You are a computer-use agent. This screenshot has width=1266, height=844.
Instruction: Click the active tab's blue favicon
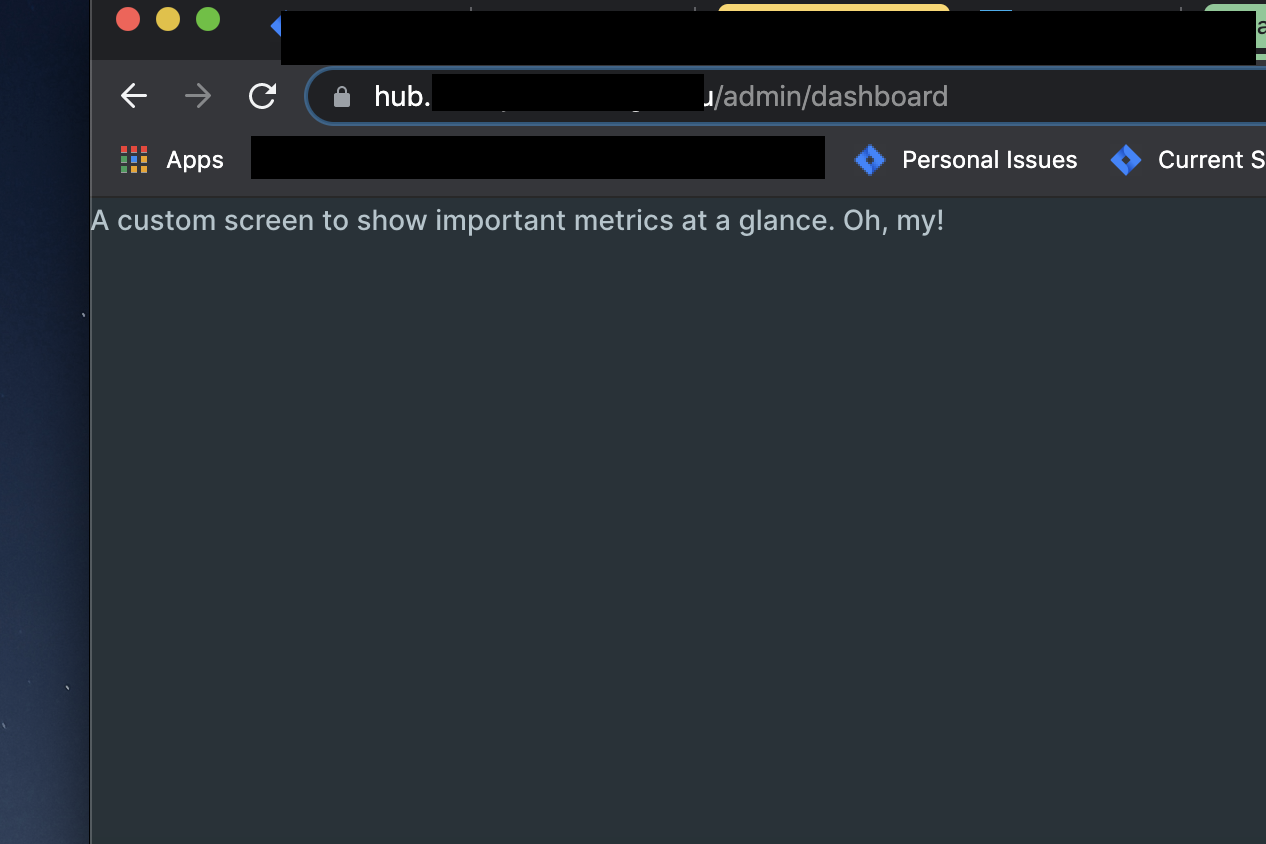[277, 26]
